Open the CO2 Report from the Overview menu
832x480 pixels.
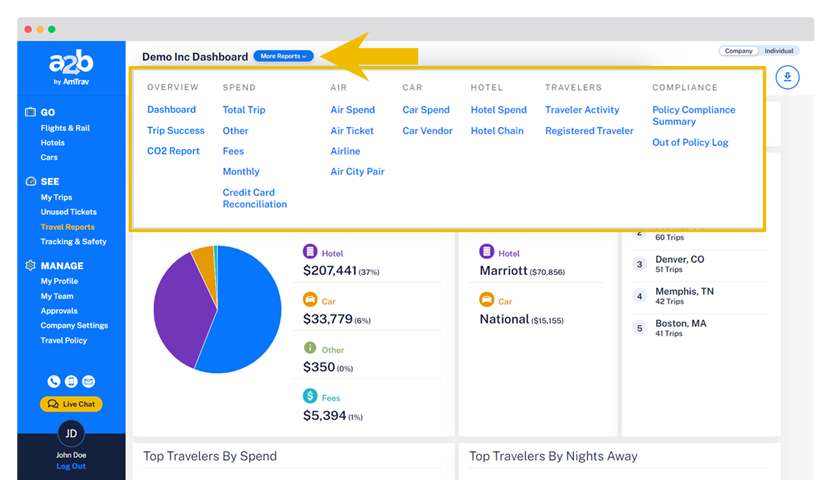click(x=173, y=151)
